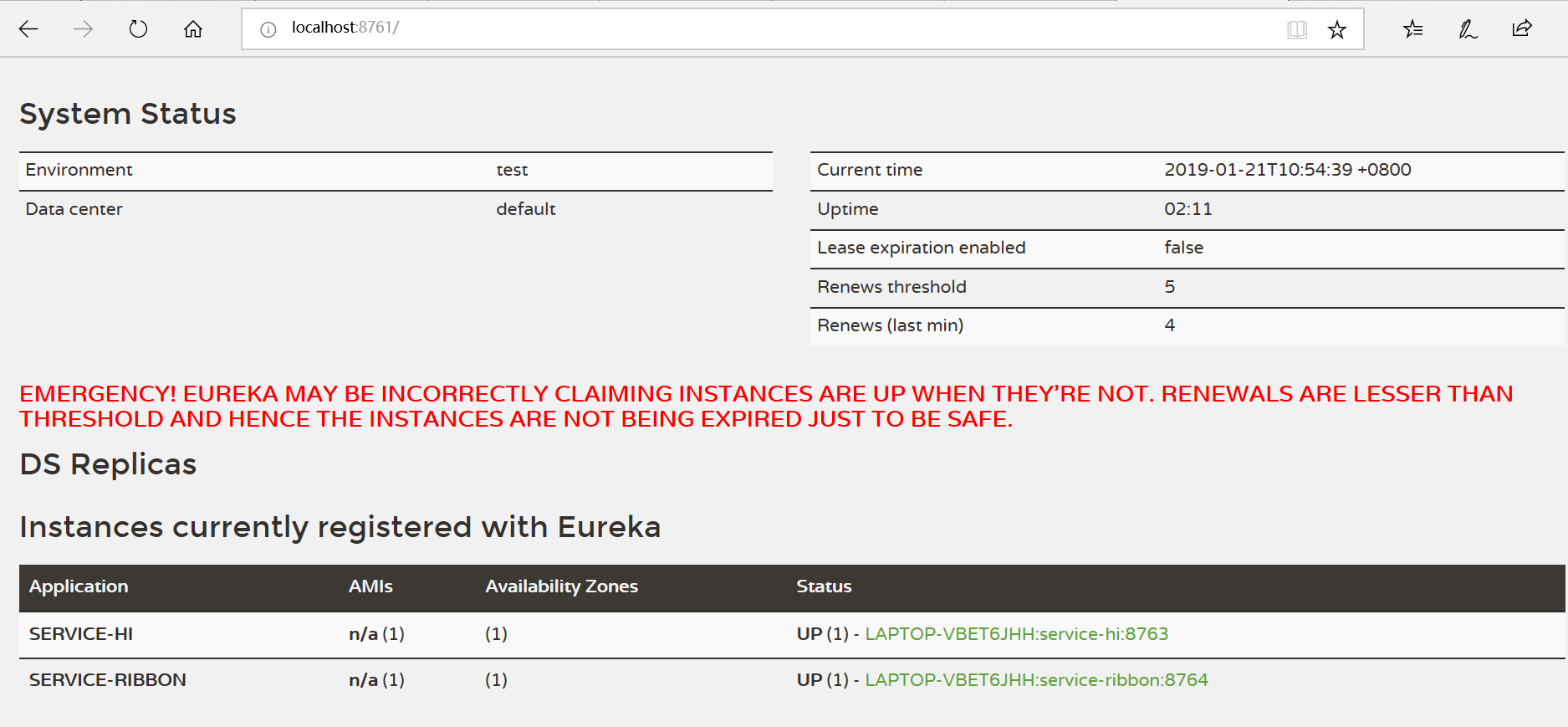Image resolution: width=1568 pixels, height=727 pixels.
Task: Click the red EMERGENCY warning message
Action: (x=766, y=406)
